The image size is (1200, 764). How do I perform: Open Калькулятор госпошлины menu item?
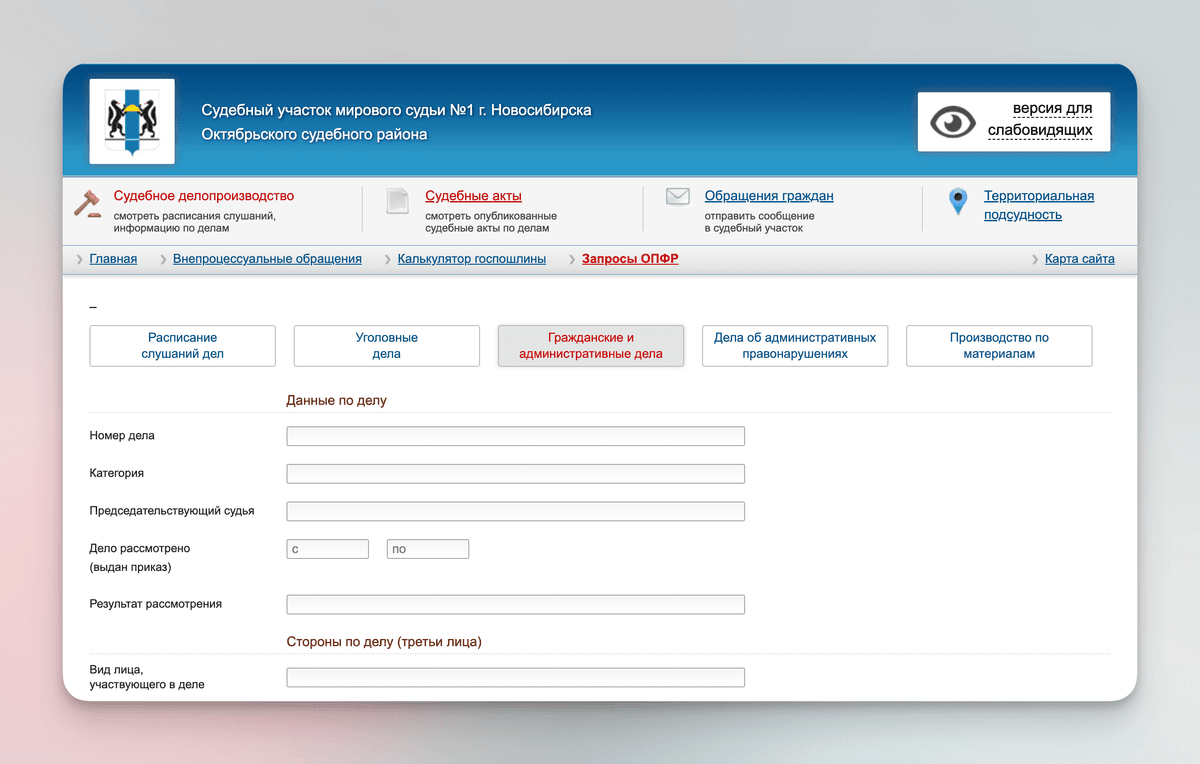(472, 259)
